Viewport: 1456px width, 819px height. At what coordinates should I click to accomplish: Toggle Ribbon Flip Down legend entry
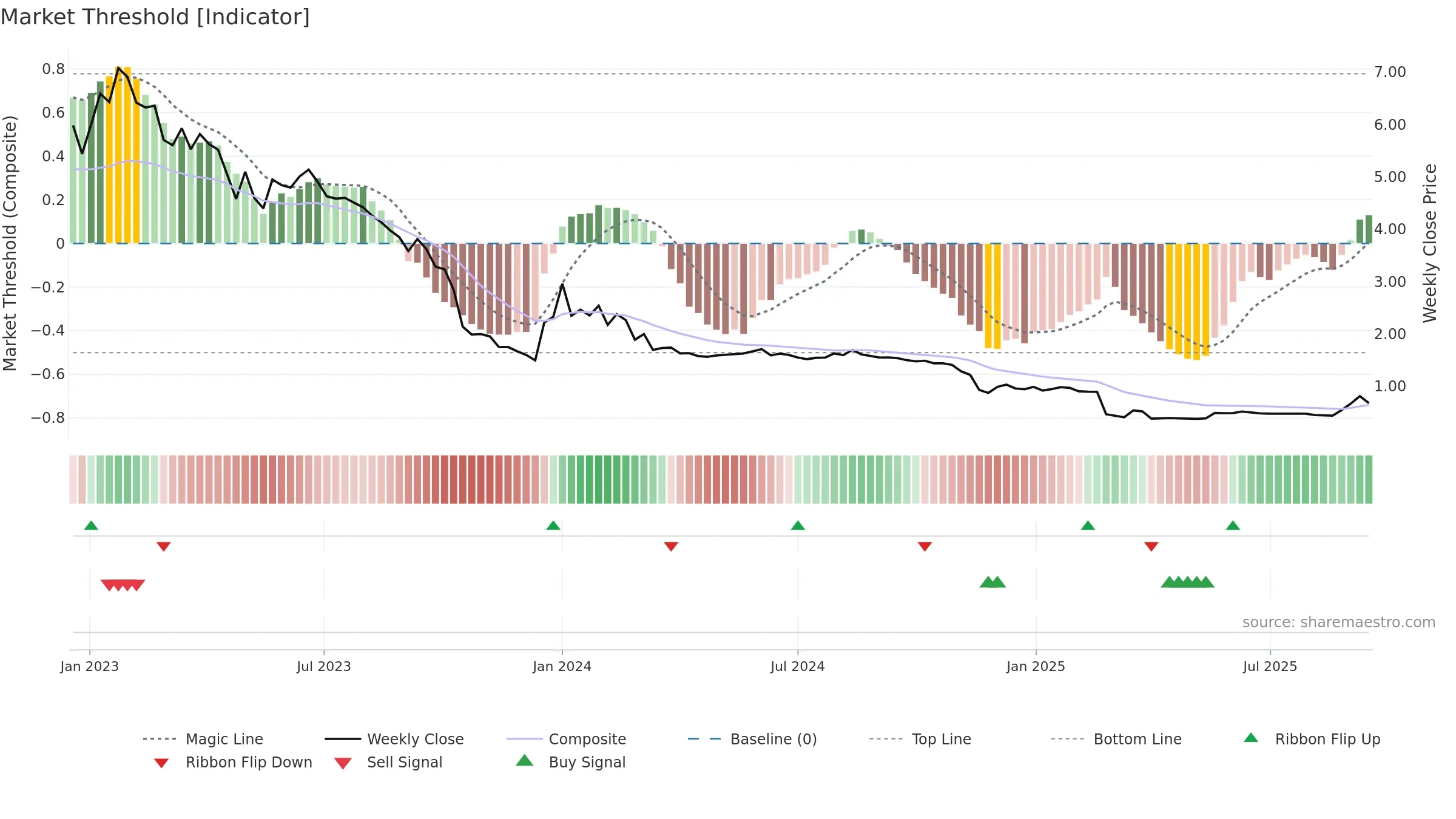click(233, 762)
